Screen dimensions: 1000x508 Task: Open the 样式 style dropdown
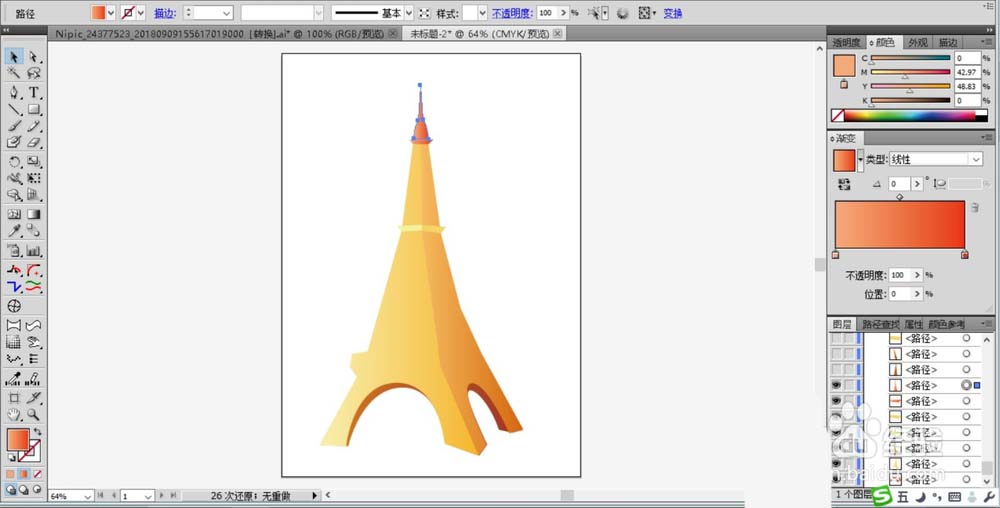coord(482,13)
